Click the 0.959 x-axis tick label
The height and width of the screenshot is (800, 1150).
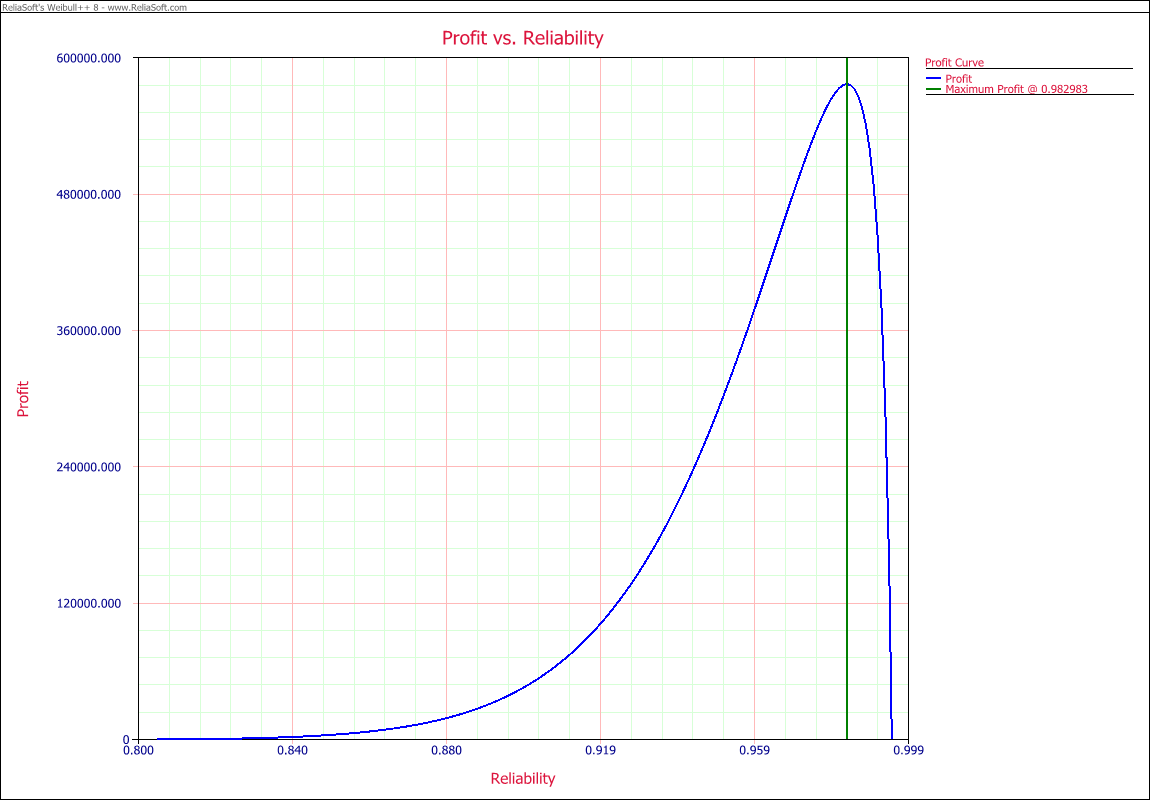pyautogui.click(x=754, y=750)
